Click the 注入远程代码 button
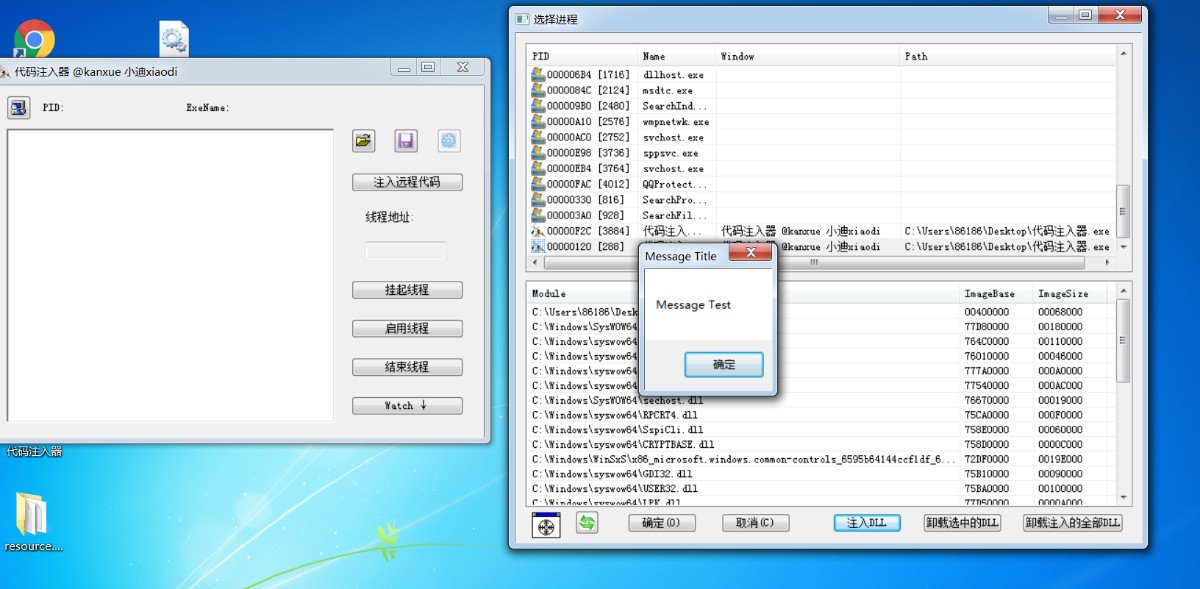Image resolution: width=1200 pixels, height=589 pixels. 407,182
